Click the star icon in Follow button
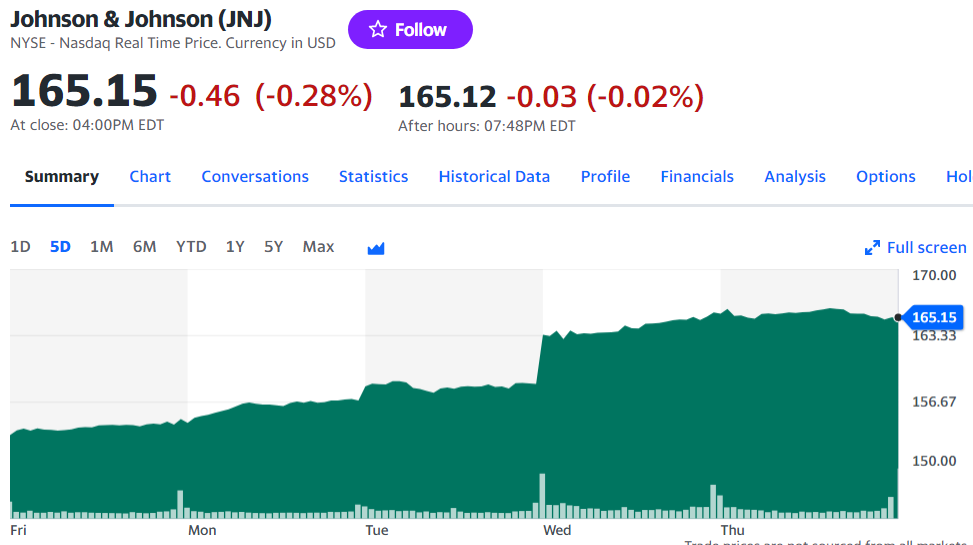 click(378, 29)
